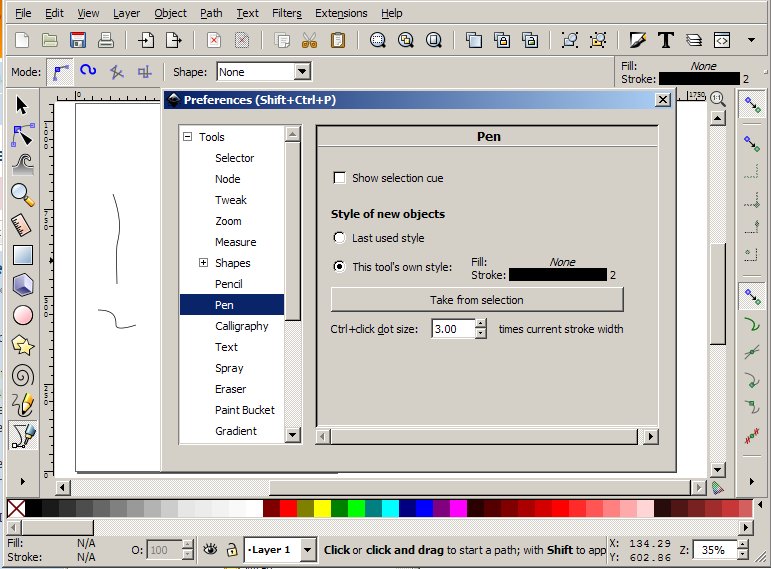
Task: Click the Print document icon
Action: pyautogui.click(x=105, y=41)
